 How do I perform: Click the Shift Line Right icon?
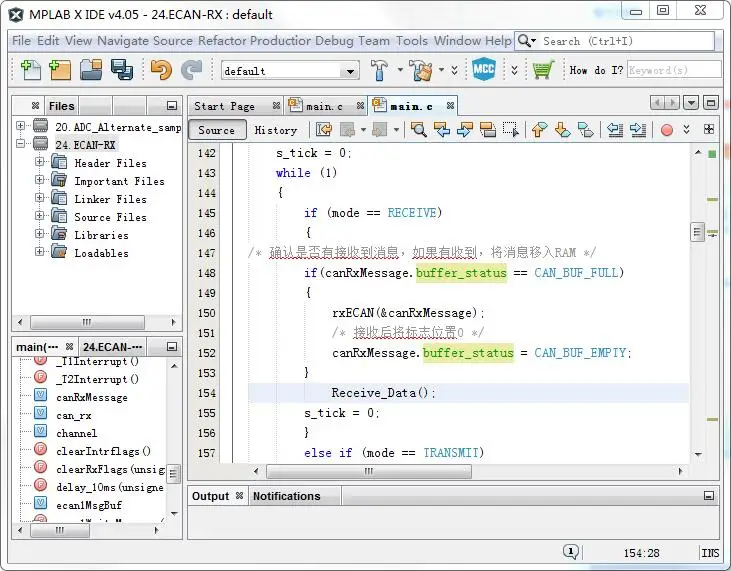[x=638, y=130]
